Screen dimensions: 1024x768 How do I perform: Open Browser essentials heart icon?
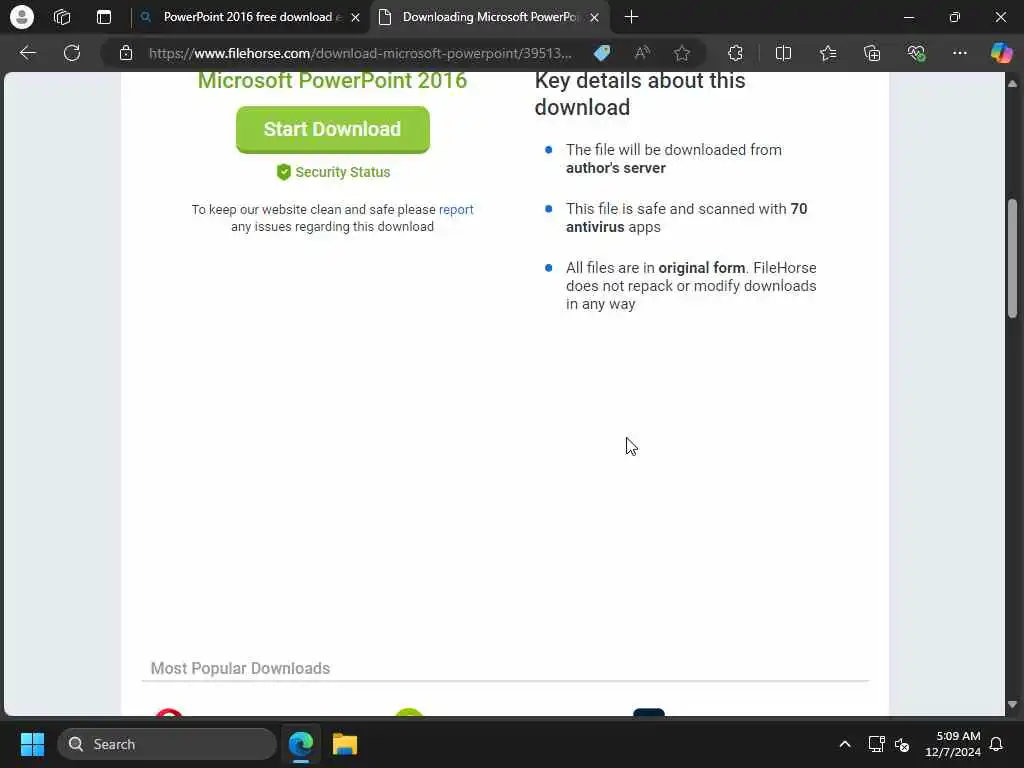pos(916,53)
